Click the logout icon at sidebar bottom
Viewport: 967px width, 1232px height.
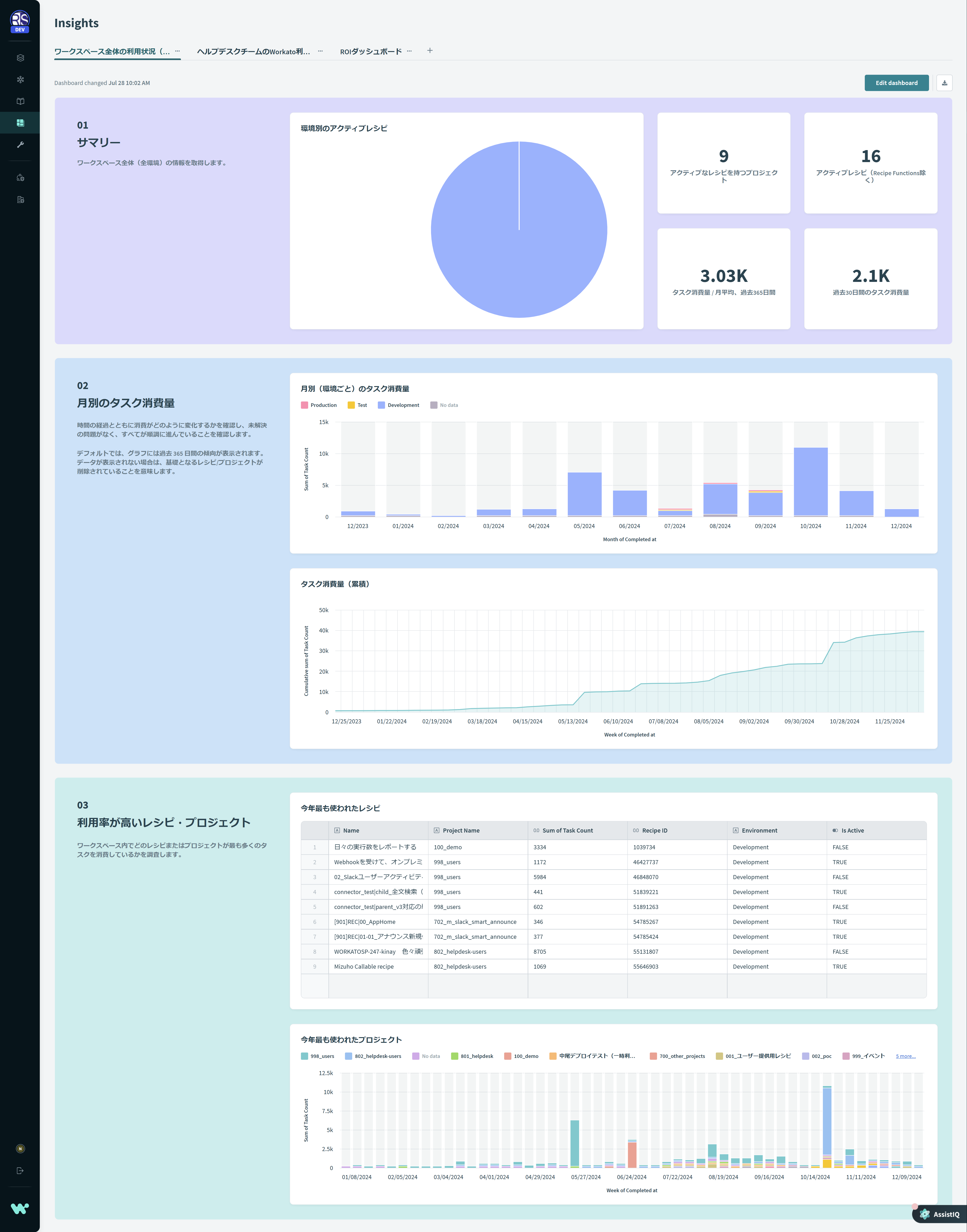coord(20,1170)
